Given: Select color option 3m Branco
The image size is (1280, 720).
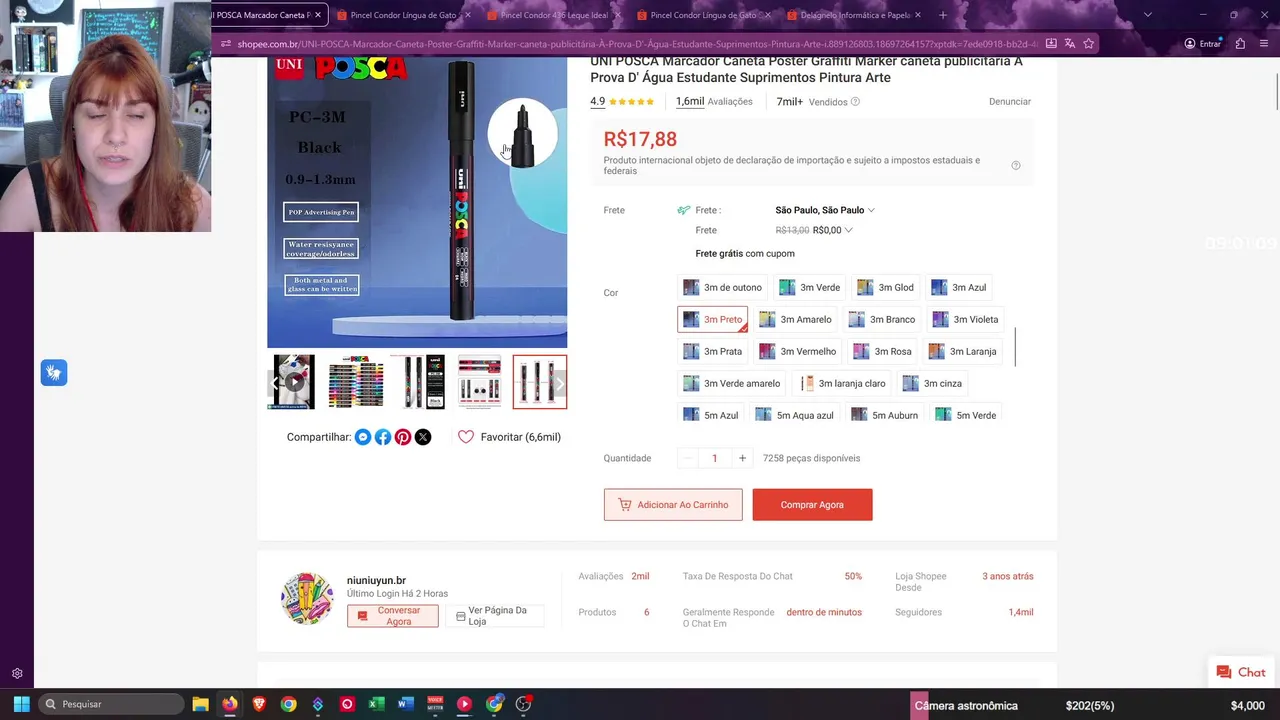Looking at the screenshot, I should 882,320.
